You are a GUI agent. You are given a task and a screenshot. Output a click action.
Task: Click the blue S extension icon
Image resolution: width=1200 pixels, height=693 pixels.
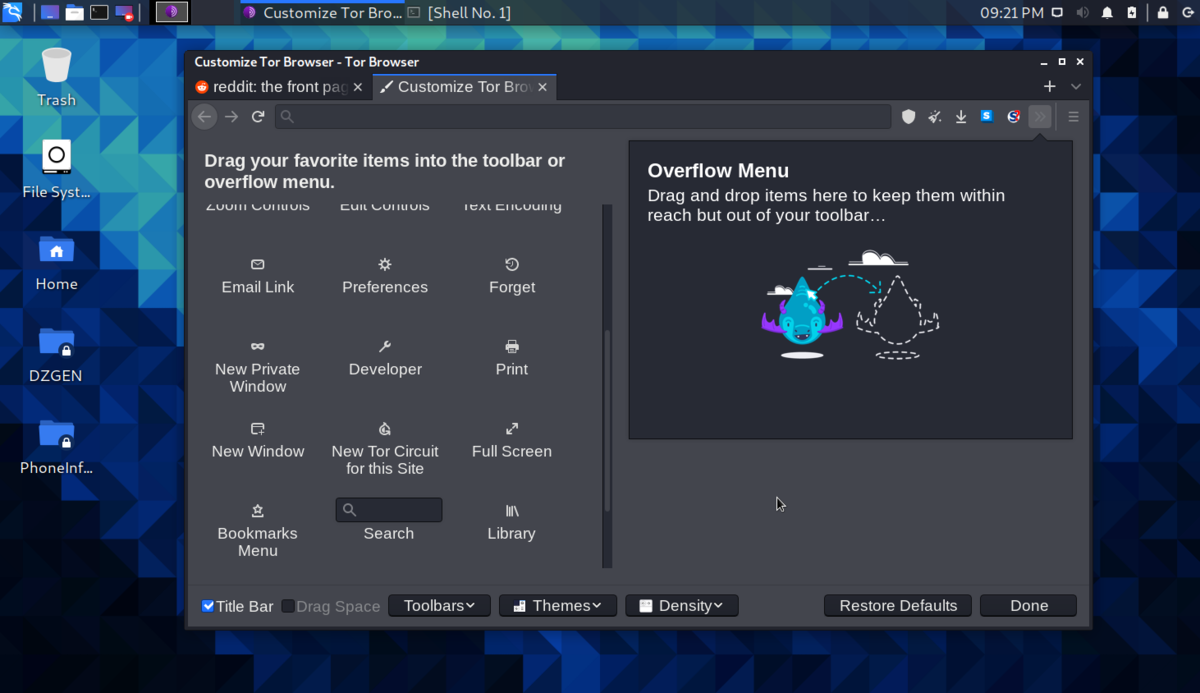tap(987, 117)
